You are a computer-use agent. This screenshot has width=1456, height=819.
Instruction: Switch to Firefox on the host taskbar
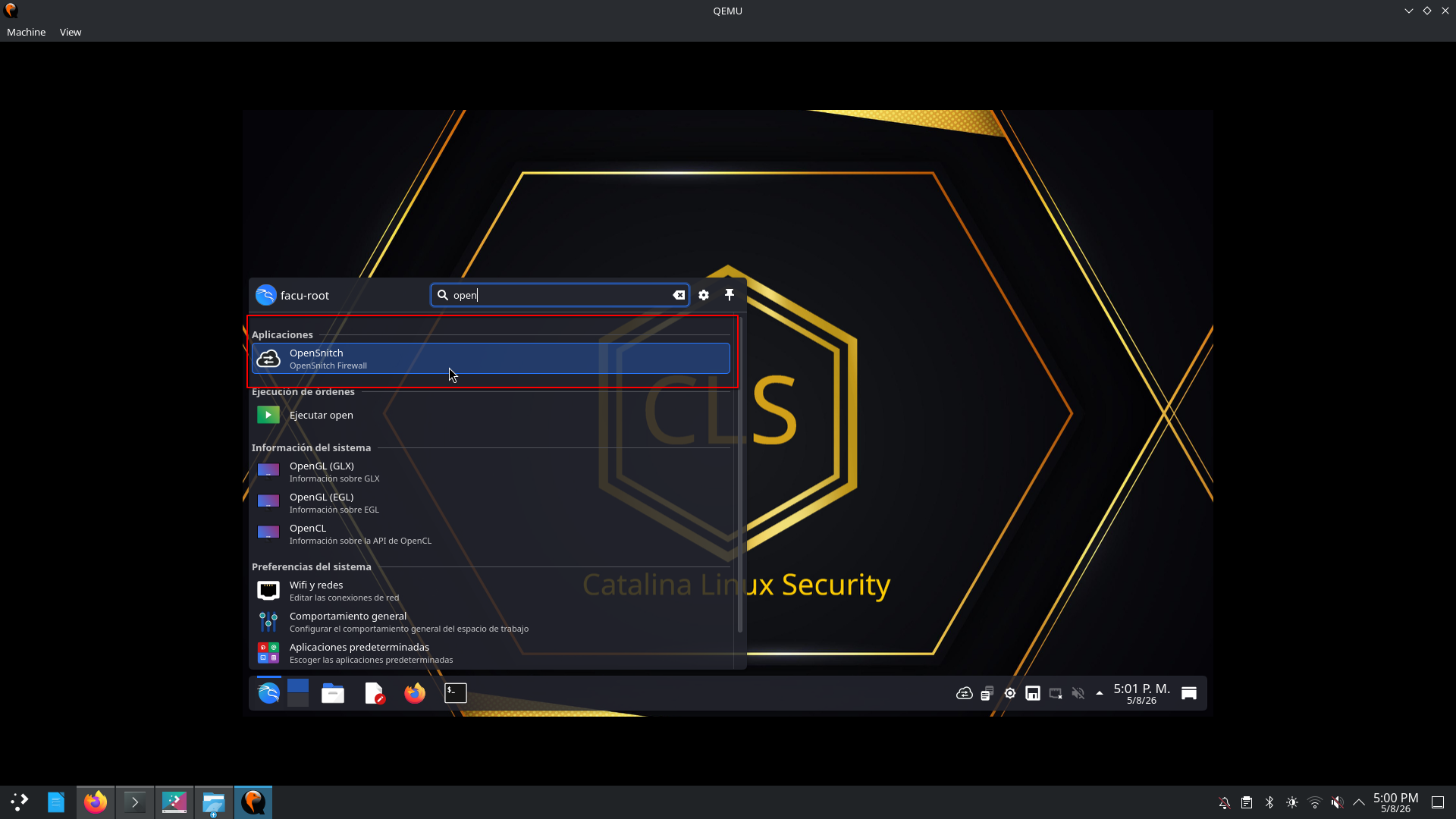(96, 802)
